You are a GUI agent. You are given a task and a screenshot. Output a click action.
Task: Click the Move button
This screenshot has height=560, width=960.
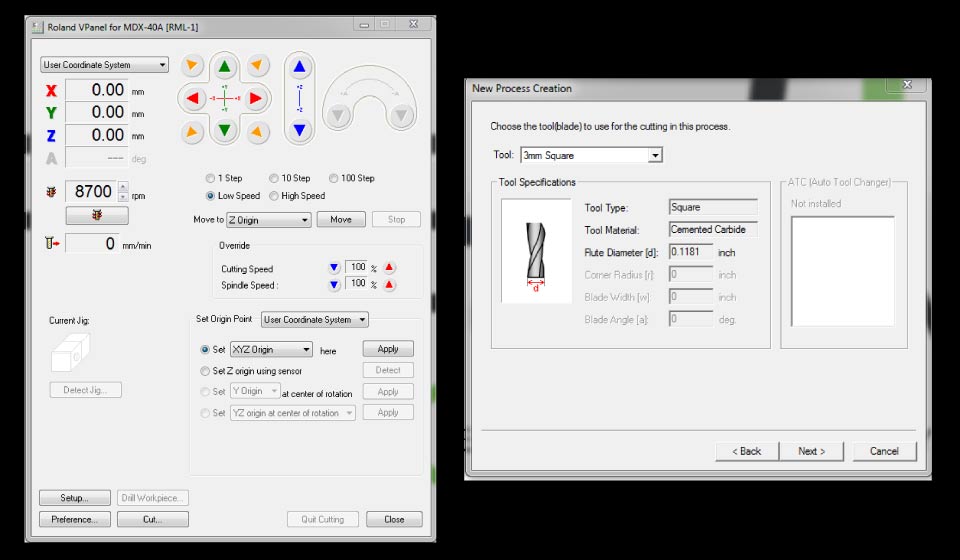[x=341, y=220]
